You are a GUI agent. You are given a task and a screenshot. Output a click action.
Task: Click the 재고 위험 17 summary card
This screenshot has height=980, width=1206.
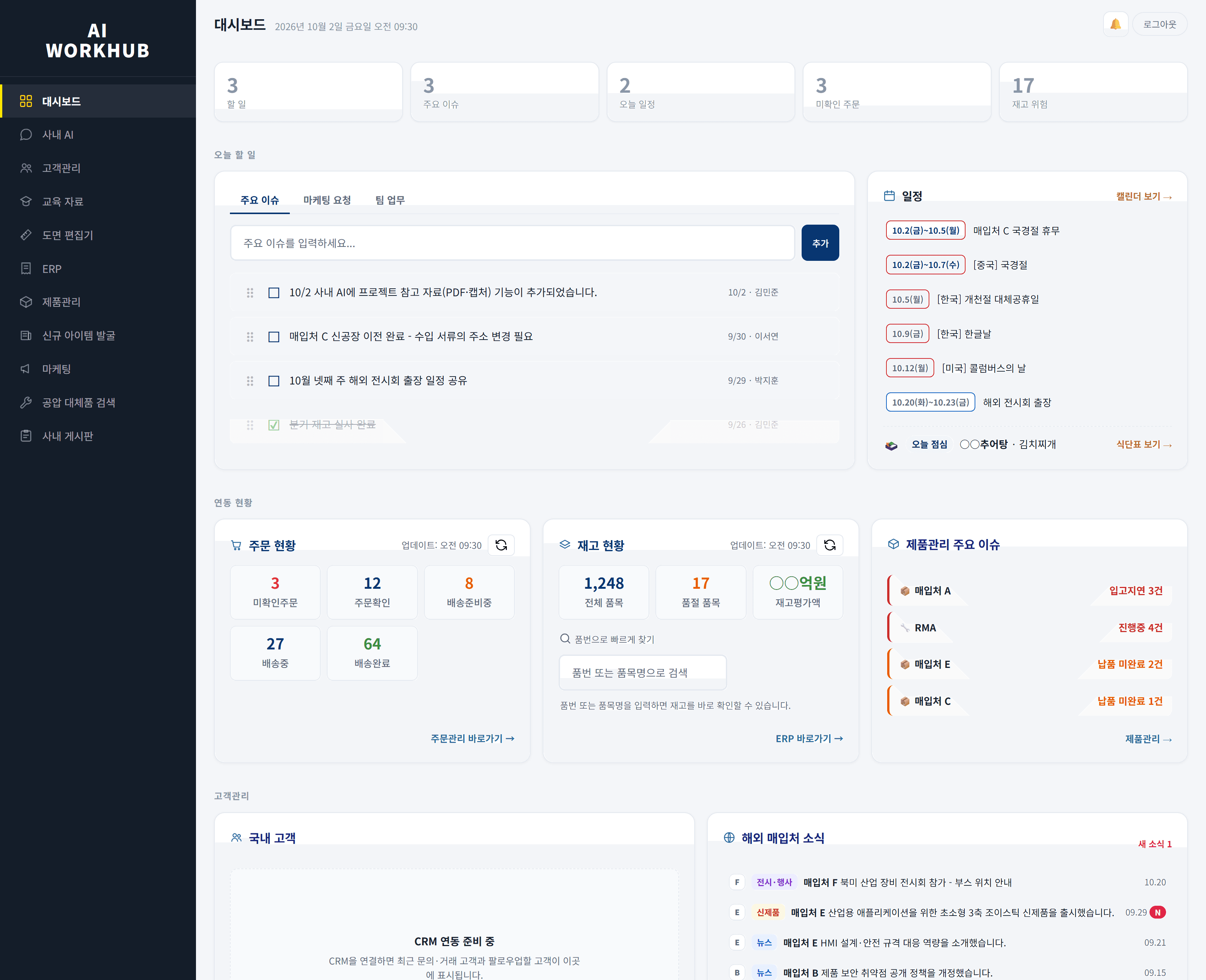pos(1093,92)
